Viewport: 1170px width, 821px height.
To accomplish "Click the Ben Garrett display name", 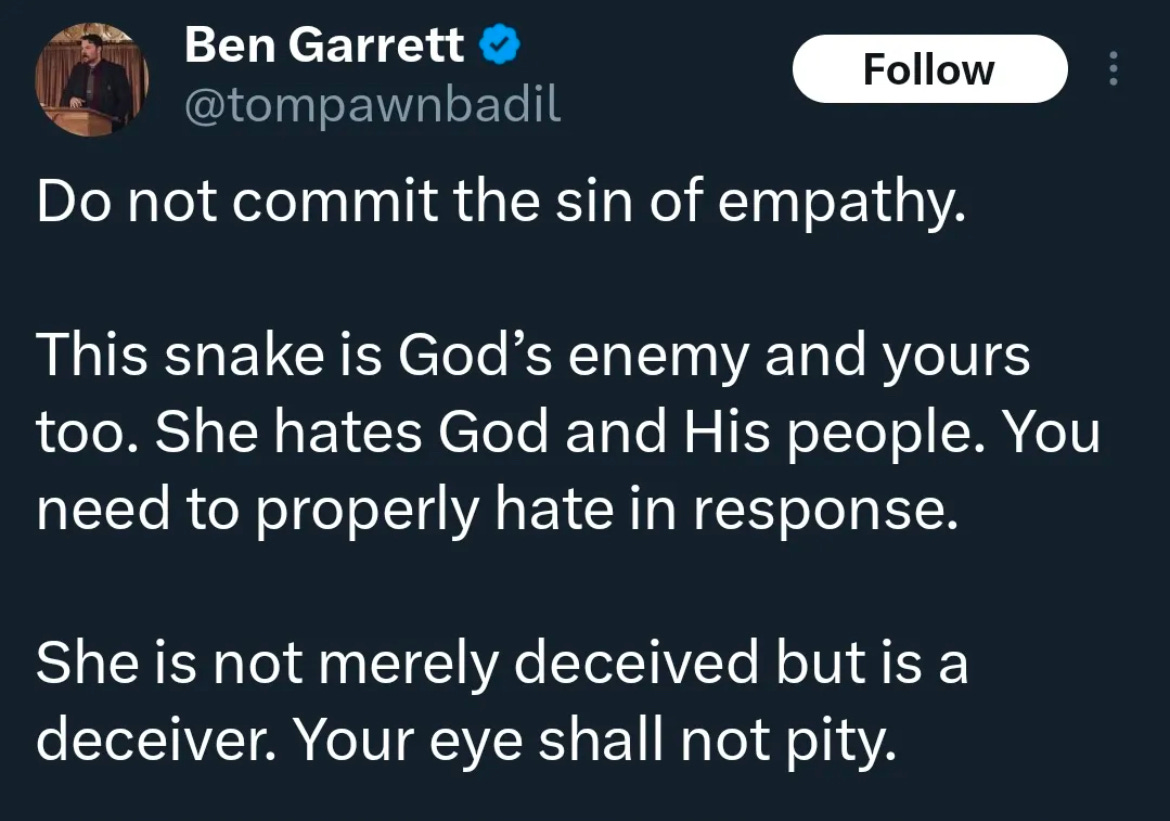I will click(x=324, y=45).
